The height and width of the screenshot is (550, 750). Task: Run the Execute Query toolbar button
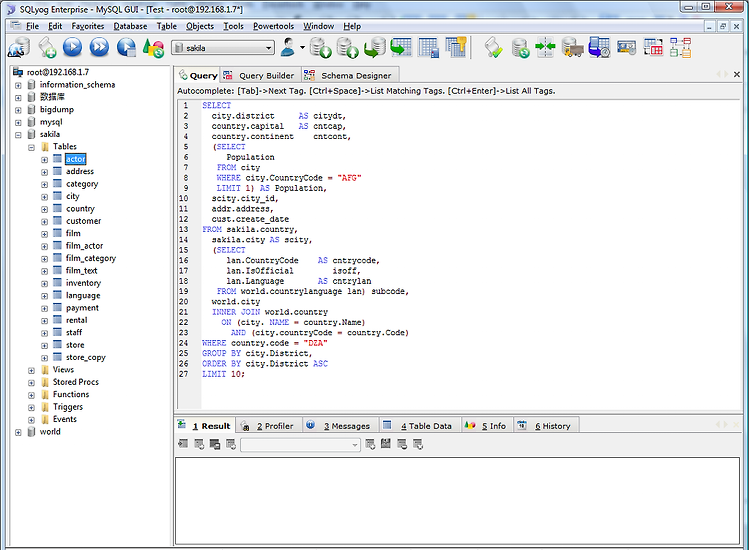[x=73, y=47]
